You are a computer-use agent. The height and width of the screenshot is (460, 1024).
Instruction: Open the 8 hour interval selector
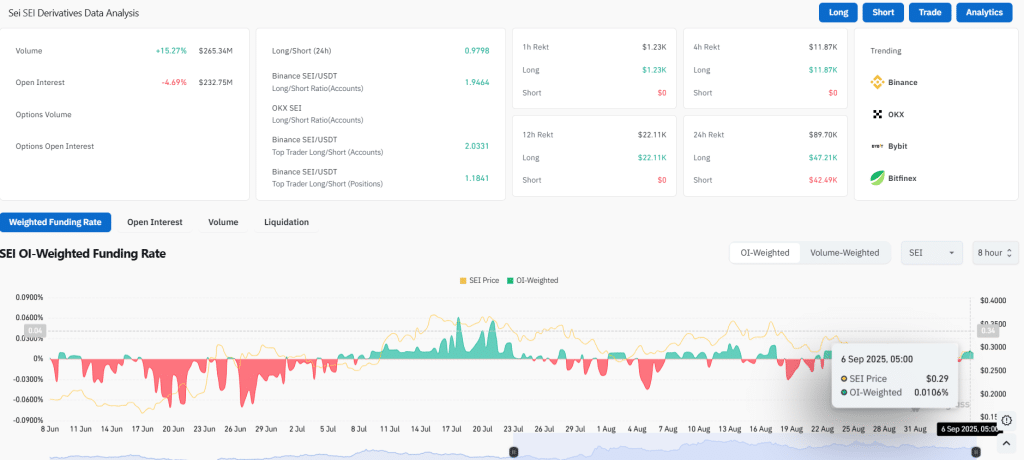(x=994, y=253)
